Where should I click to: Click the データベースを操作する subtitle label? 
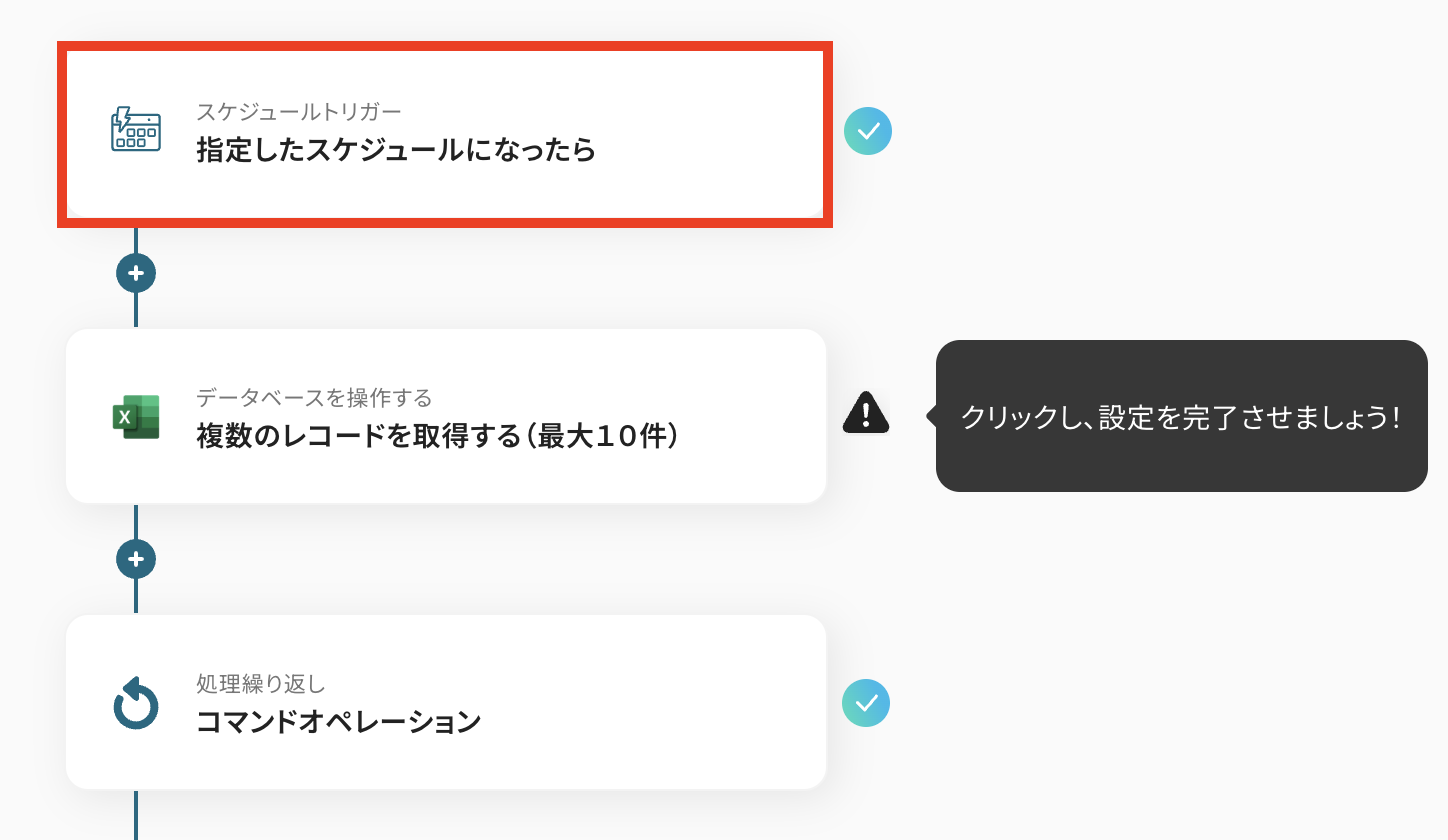[x=314, y=398]
